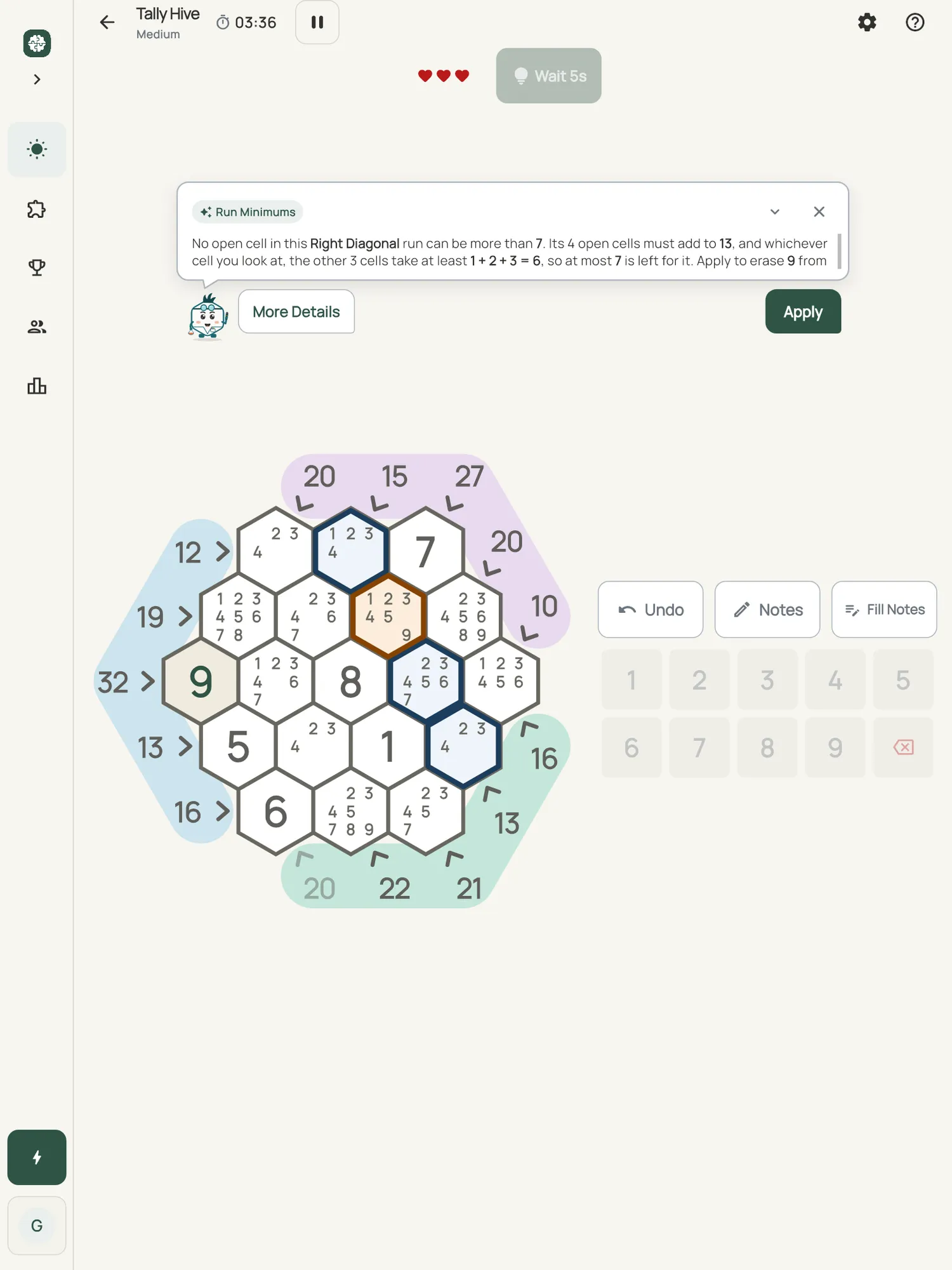The image size is (952, 1270).
Task: Open the leaderboard podium icon
Action: [x=37, y=385]
